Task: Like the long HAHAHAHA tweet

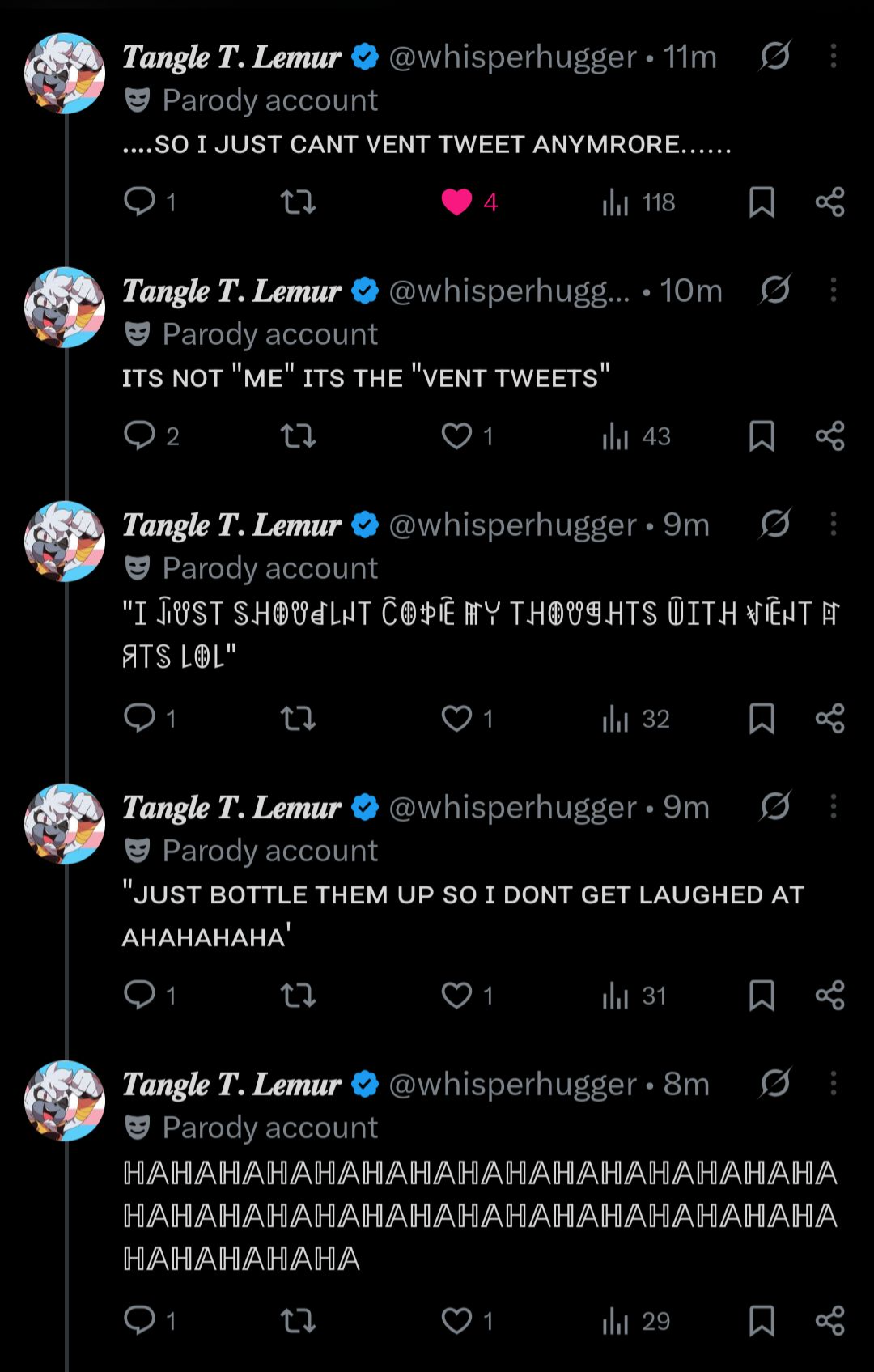Action: (x=457, y=1320)
